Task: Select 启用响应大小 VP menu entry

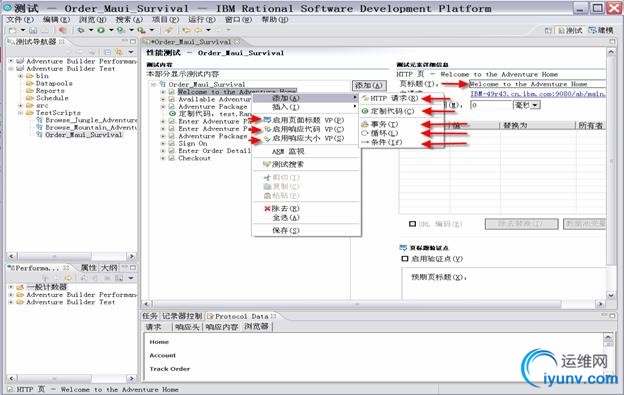Action: 308,138
